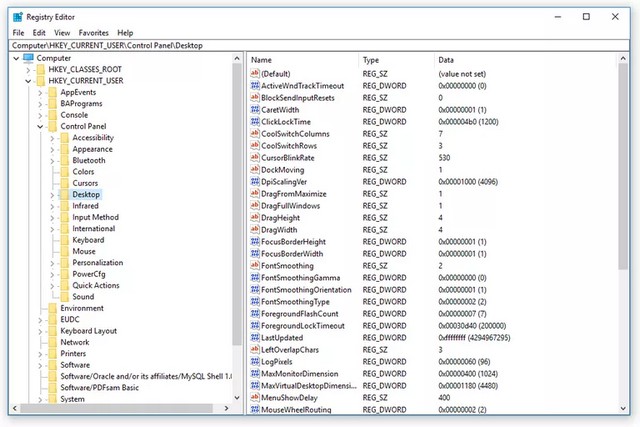Select the International key
Image resolution: width=640 pixels, height=427 pixels.
pos(94,229)
